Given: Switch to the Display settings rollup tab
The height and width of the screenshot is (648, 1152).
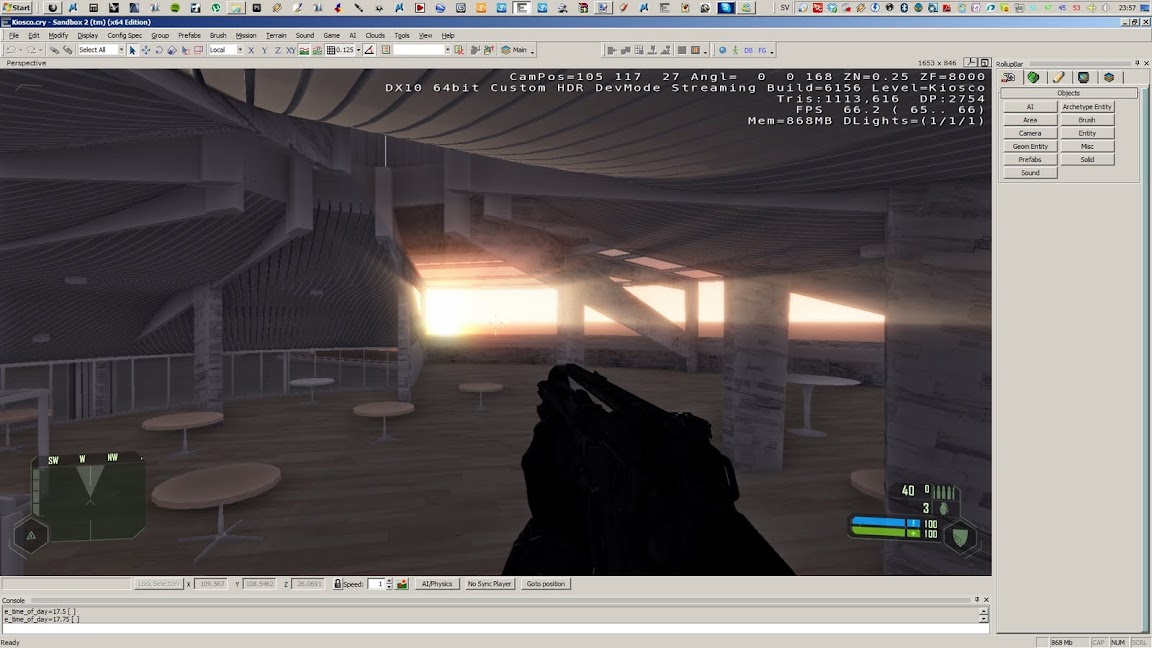Looking at the screenshot, I should tap(1084, 77).
